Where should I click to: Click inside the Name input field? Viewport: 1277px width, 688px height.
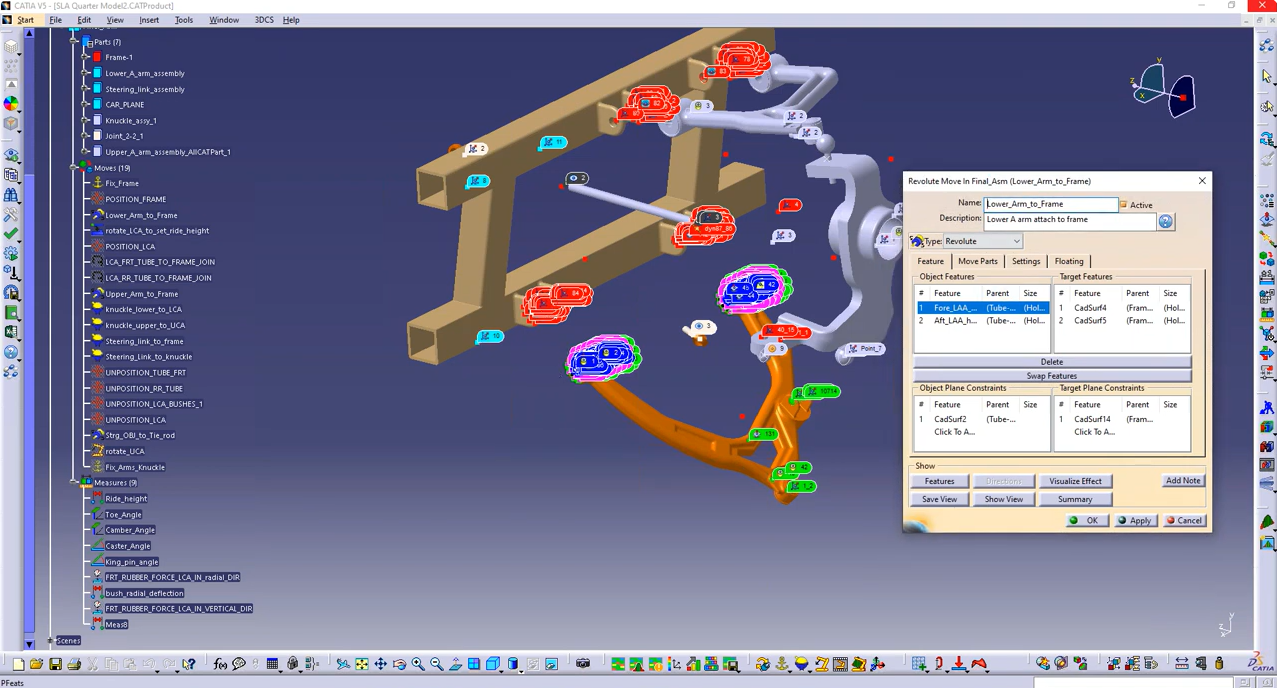[x=1050, y=204]
